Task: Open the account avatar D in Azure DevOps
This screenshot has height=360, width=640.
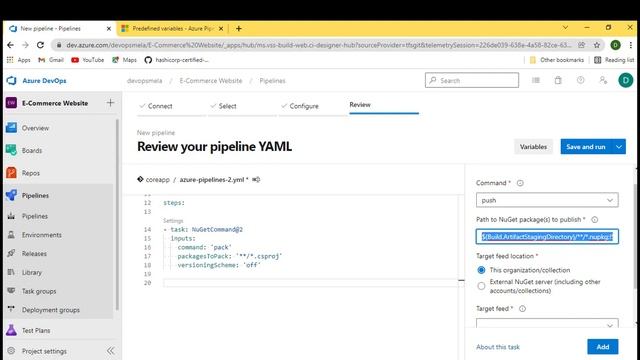Action: point(625,80)
